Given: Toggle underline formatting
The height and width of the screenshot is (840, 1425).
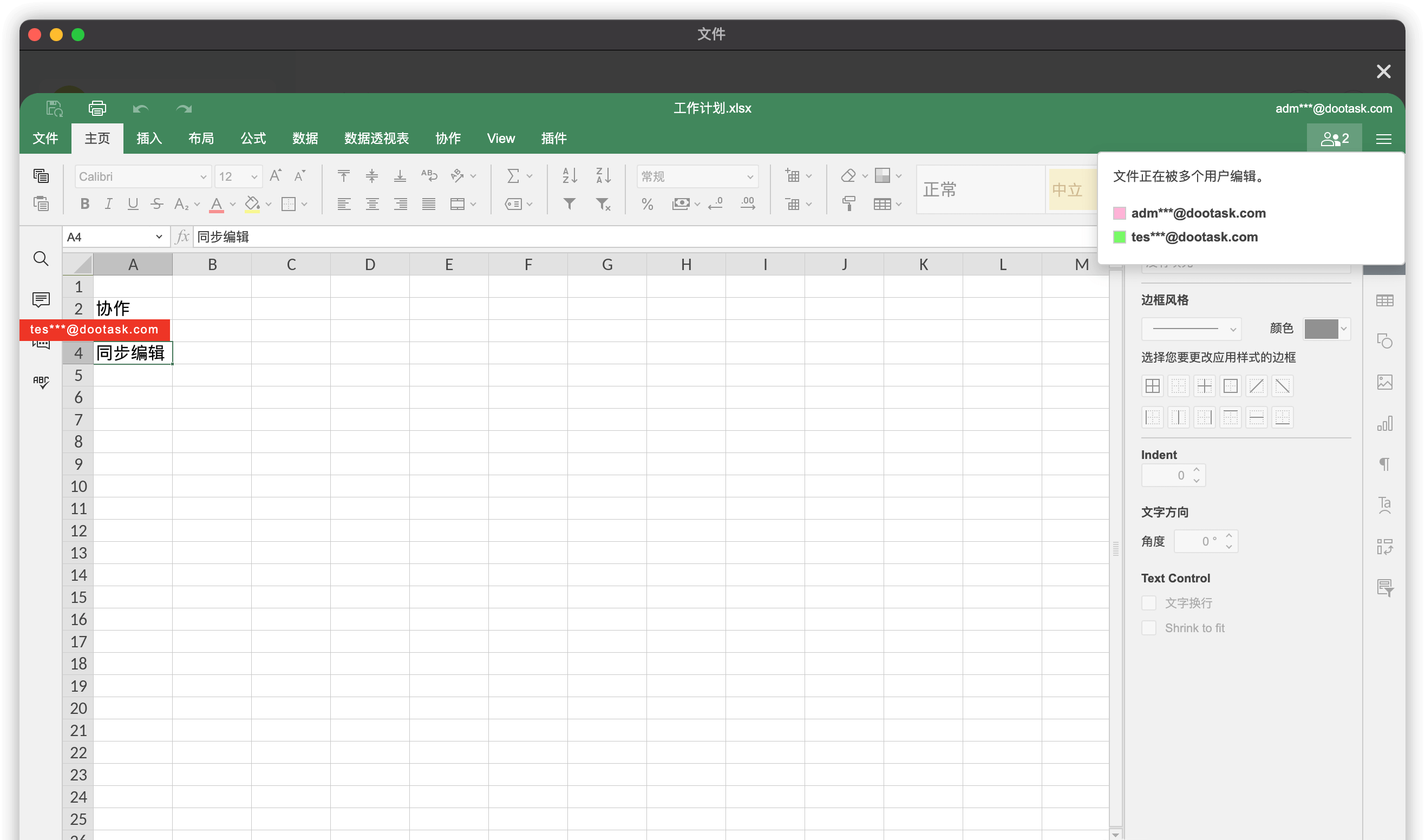Looking at the screenshot, I should [x=133, y=205].
